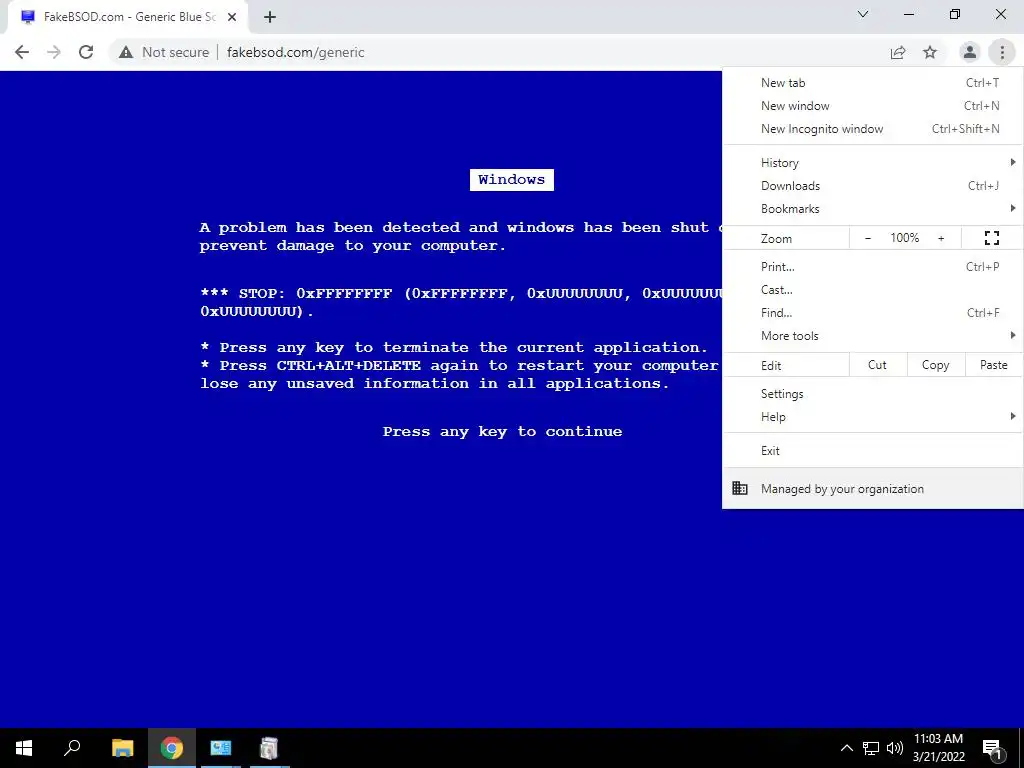Click the organization building icon
1024x768 pixels.
(739, 488)
